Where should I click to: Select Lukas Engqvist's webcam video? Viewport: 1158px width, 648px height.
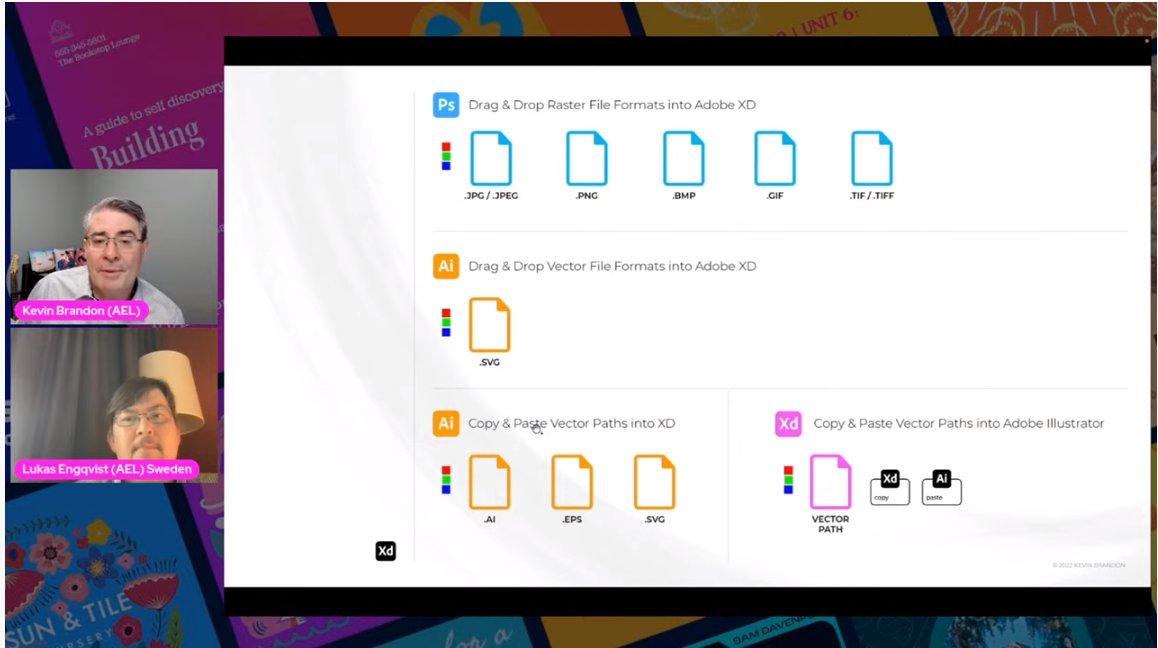(114, 405)
